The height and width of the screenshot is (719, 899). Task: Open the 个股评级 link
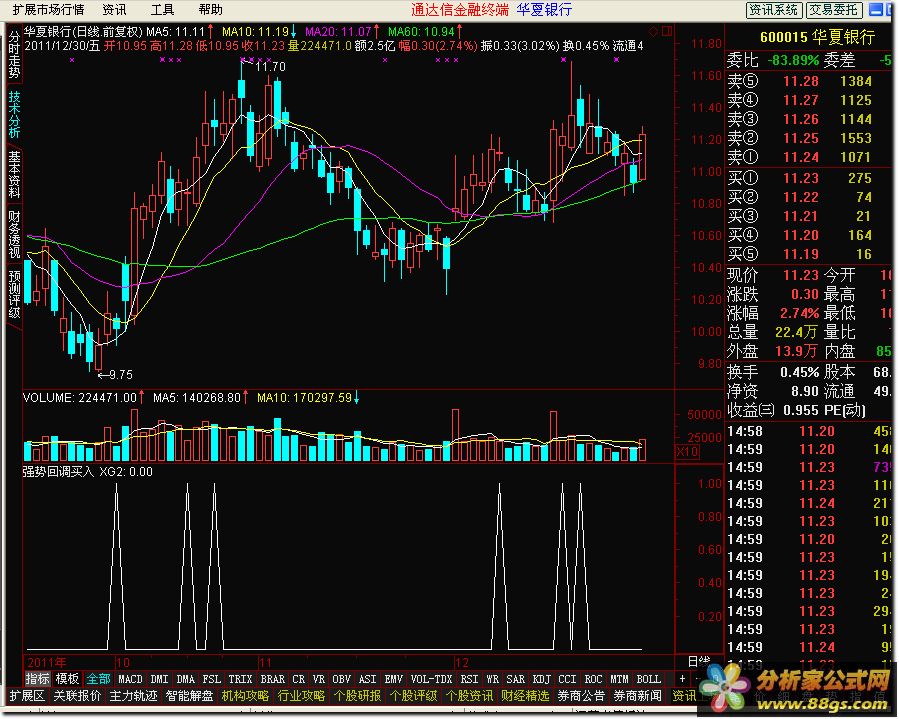coord(413,696)
